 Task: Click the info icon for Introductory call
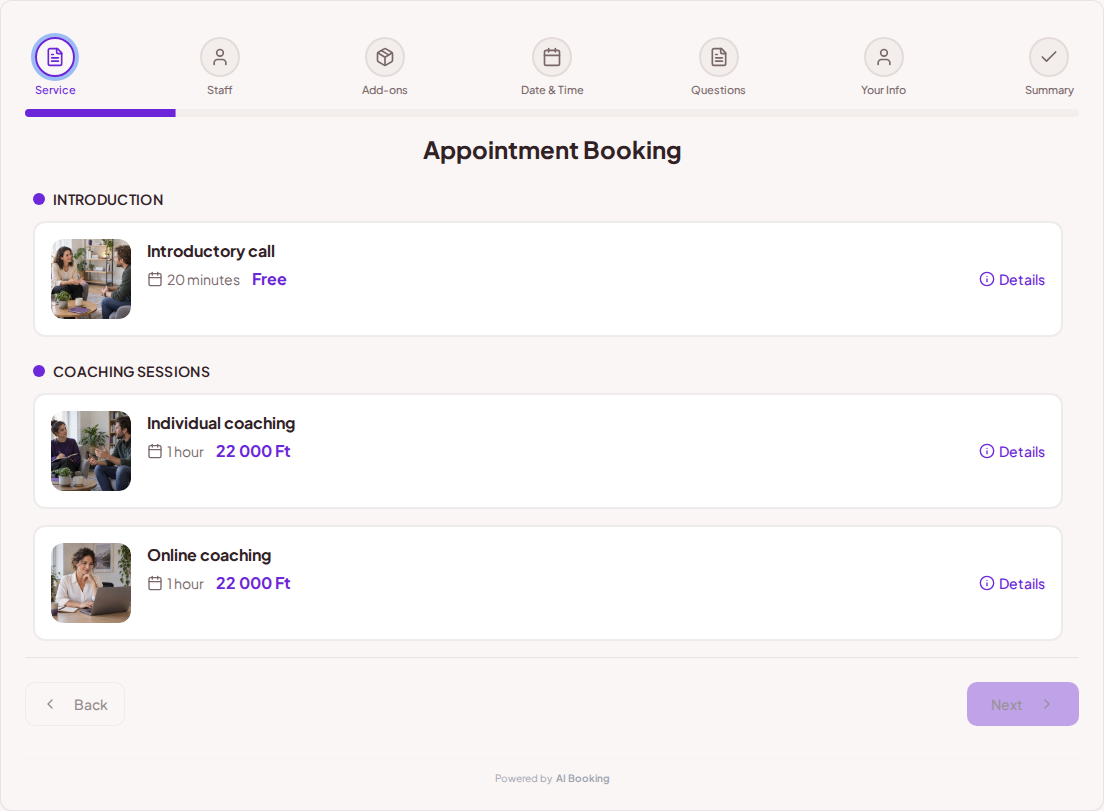click(987, 279)
